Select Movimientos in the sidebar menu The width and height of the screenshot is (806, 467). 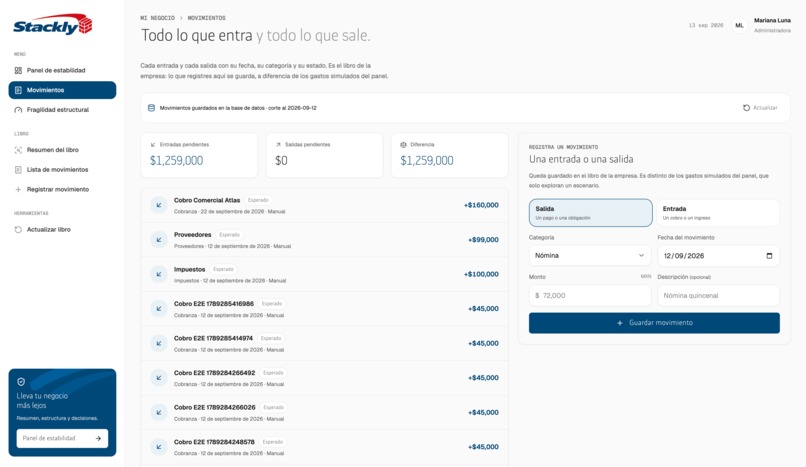[x=62, y=90]
